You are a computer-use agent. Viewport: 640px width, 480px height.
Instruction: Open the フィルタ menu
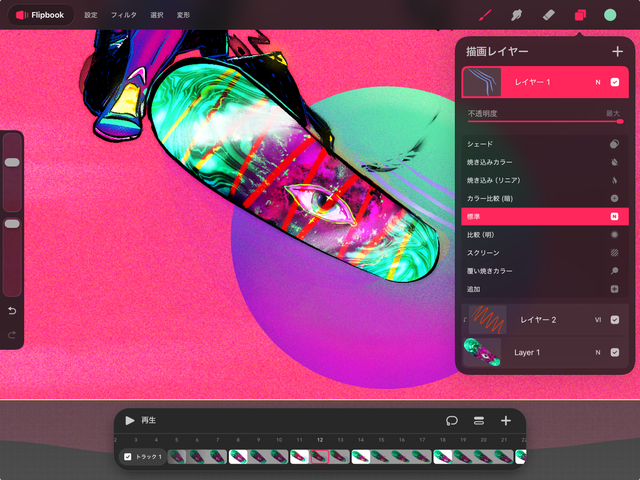click(124, 15)
